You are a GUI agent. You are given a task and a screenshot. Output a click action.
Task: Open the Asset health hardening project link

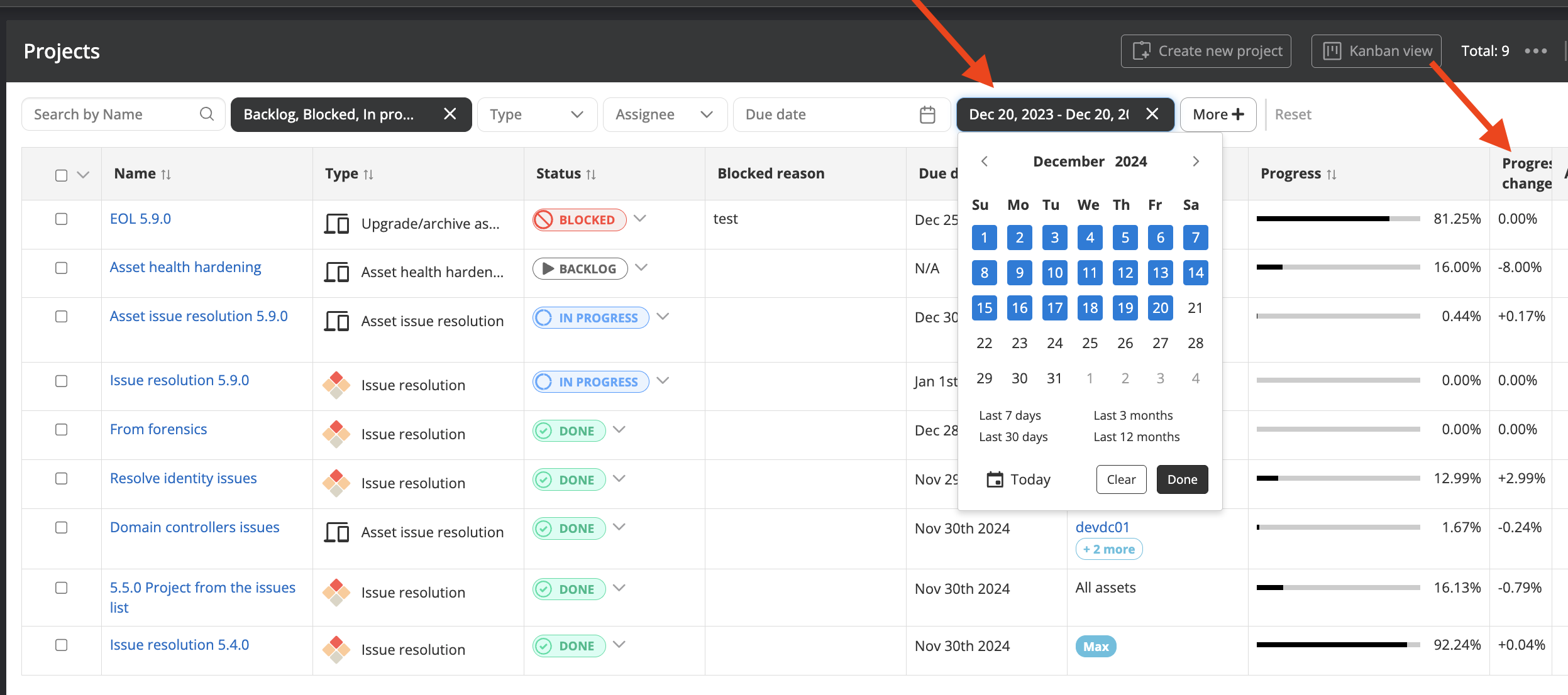coord(185,267)
